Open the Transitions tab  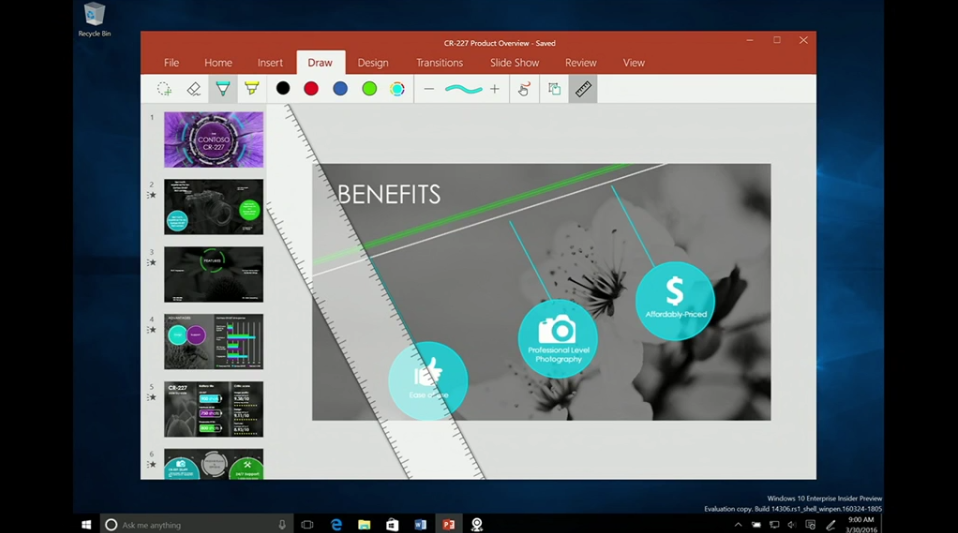coord(439,62)
